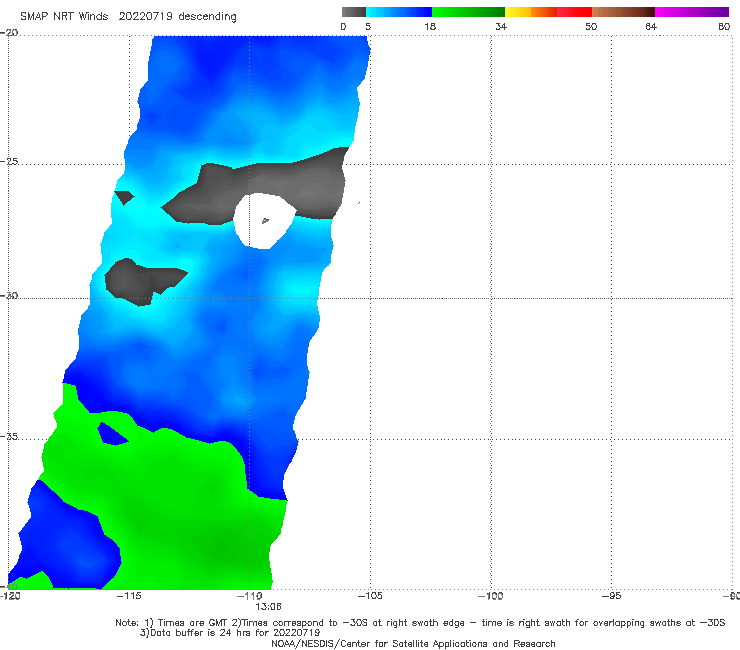Click the longitude label '-95'
The height and width of the screenshot is (650, 740).
coord(612,596)
